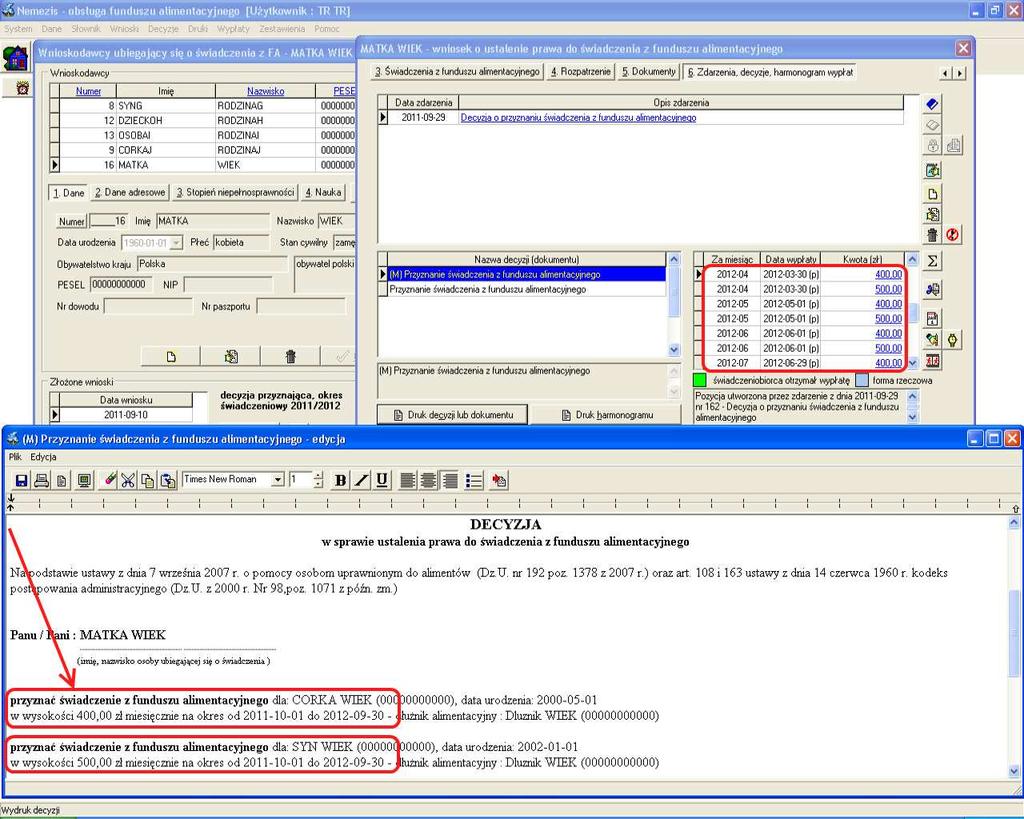Viewport: 1024px width, 819px height.
Task: Insert a bullet list in the editor
Action: click(474, 481)
